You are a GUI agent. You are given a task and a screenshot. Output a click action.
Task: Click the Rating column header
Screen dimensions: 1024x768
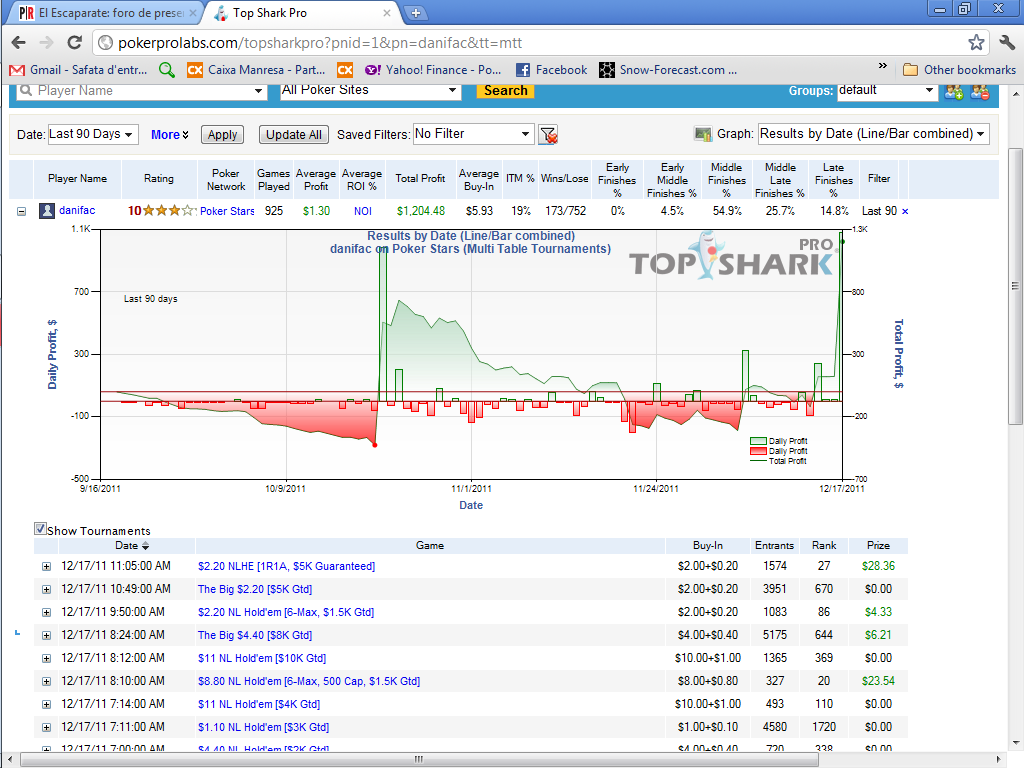(x=159, y=179)
